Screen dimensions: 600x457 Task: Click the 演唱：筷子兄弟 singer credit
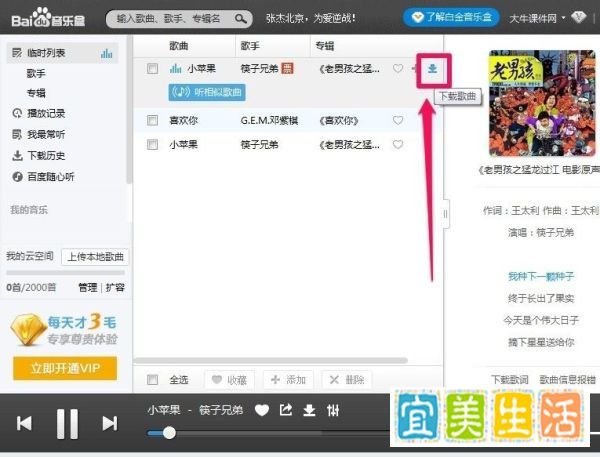tap(541, 232)
